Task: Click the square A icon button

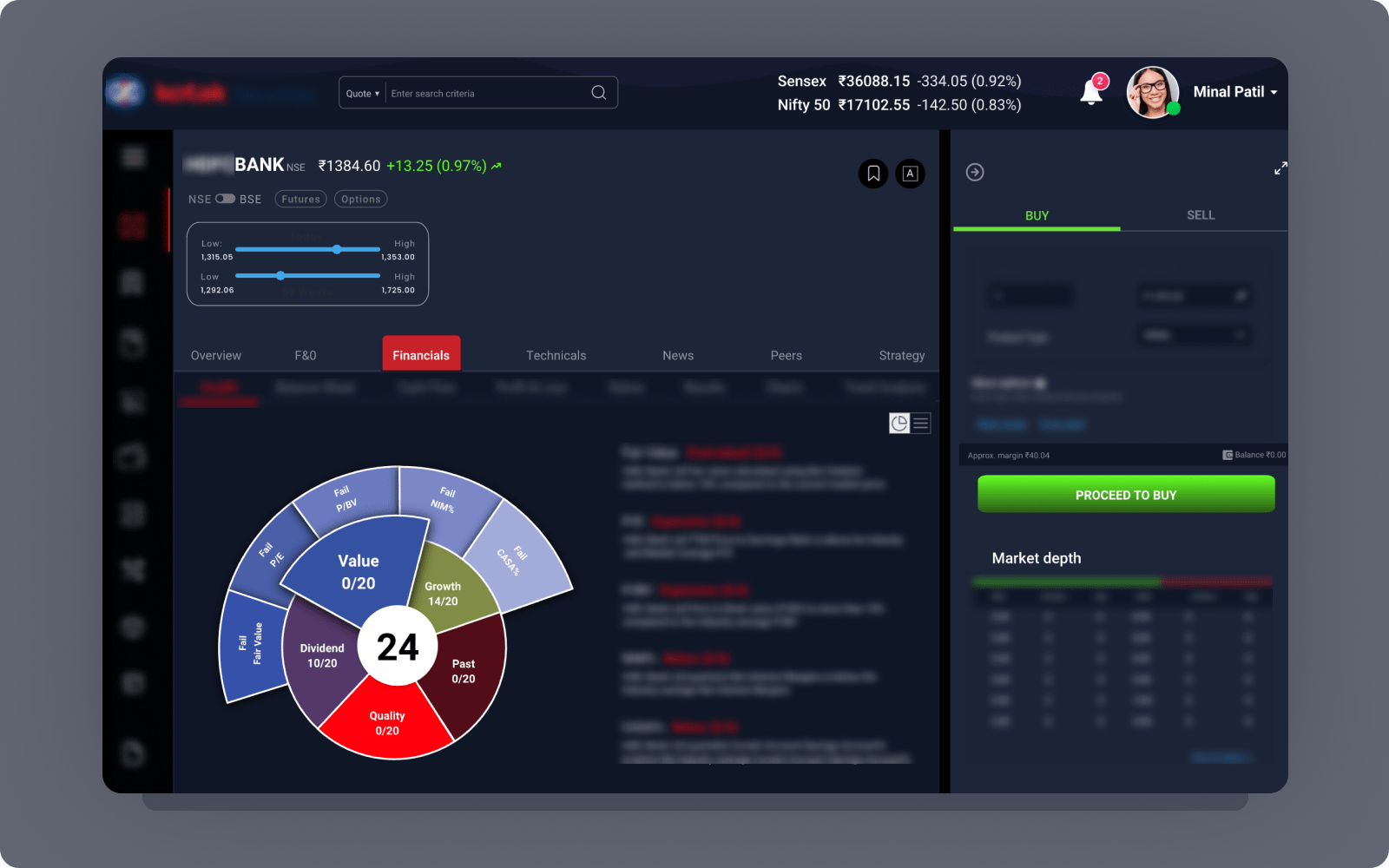Action: [910, 174]
